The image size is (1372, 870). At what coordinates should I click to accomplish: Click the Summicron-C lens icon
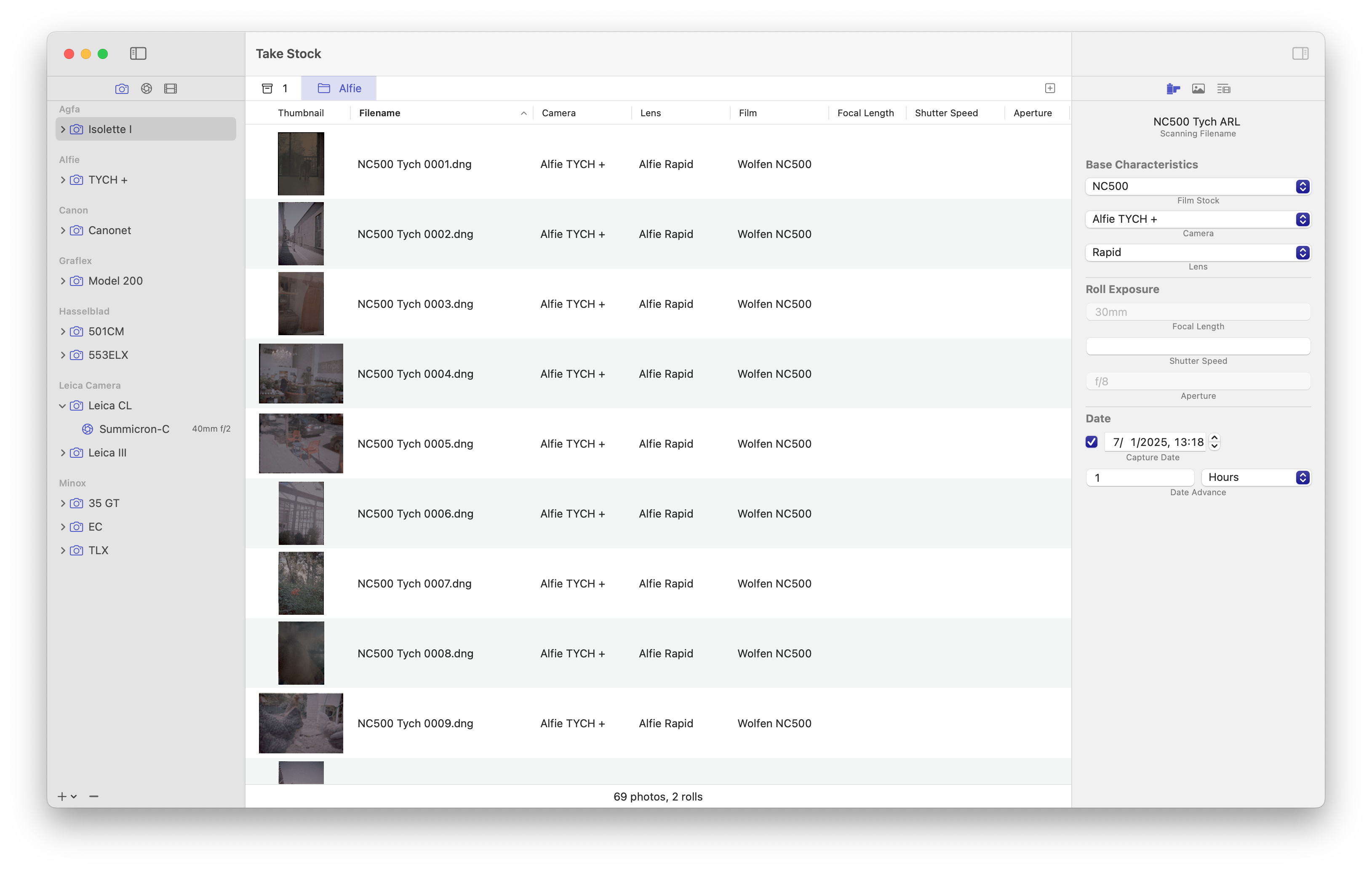click(x=87, y=429)
